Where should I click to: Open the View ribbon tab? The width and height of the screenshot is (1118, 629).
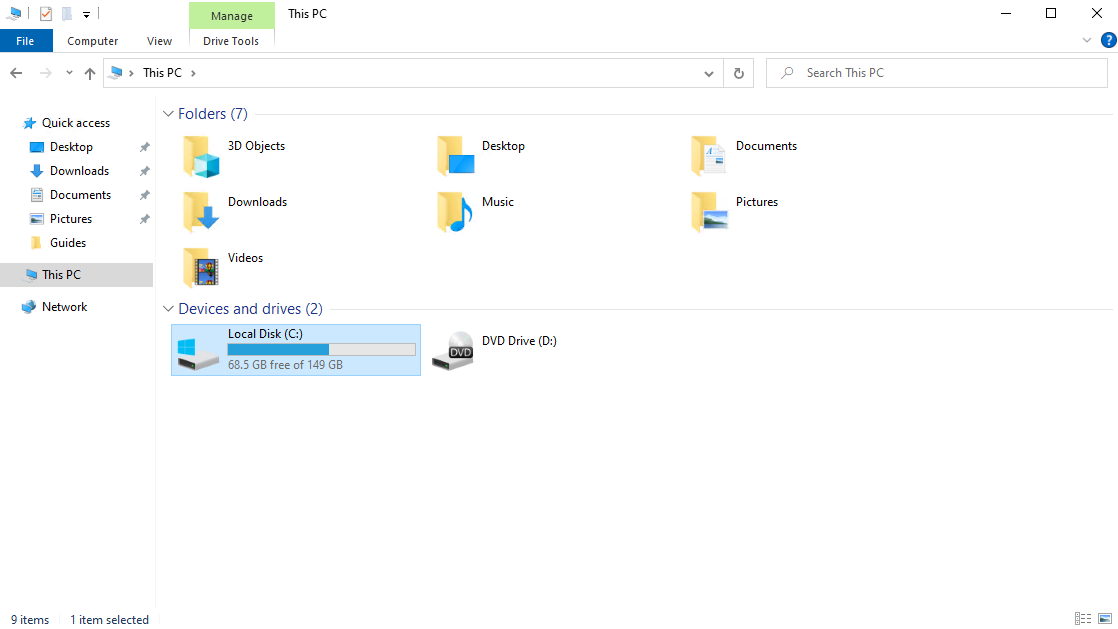coord(159,41)
